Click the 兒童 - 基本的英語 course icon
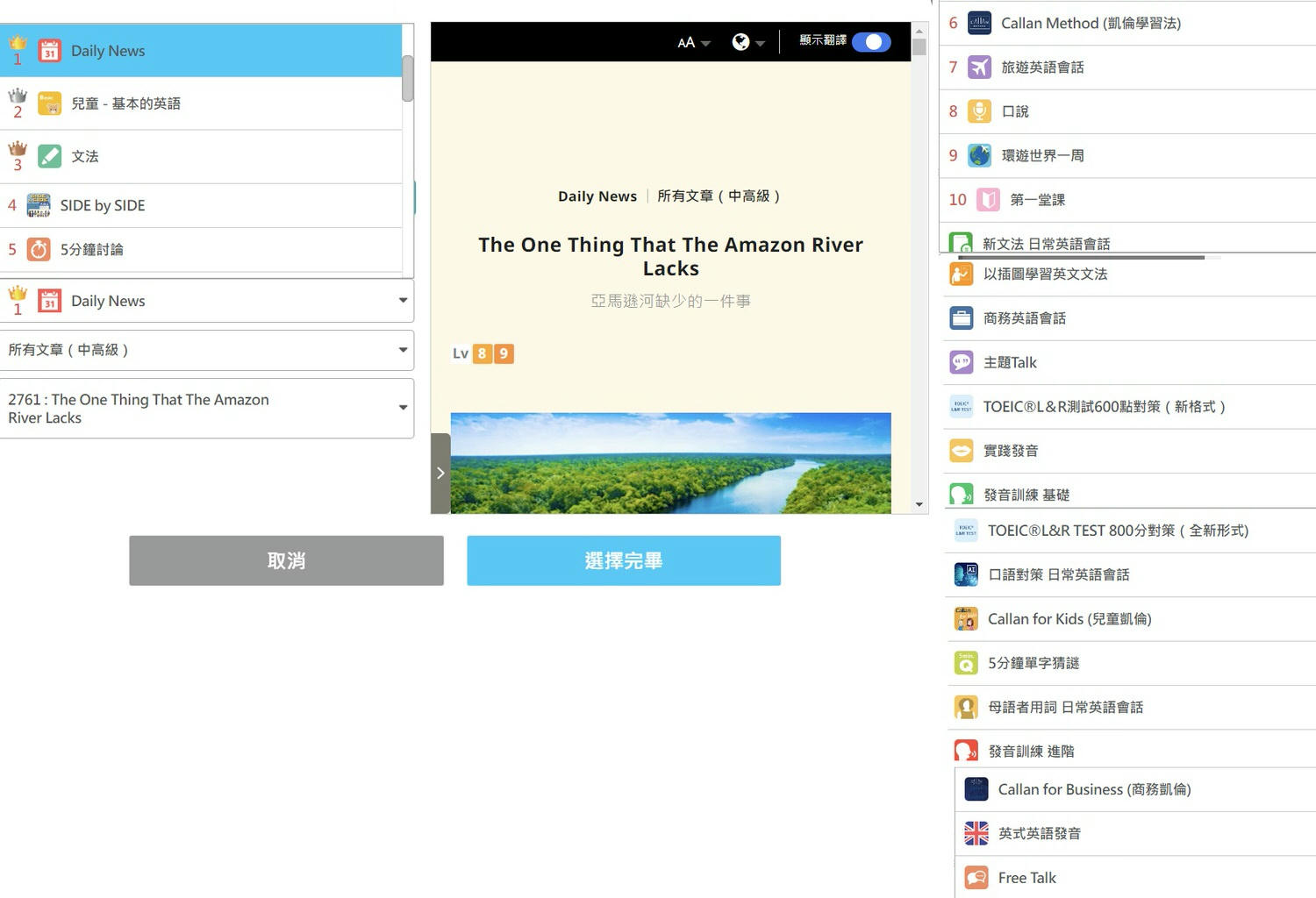The height and width of the screenshot is (898, 1316). pyautogui.click(x=50, y=103)
